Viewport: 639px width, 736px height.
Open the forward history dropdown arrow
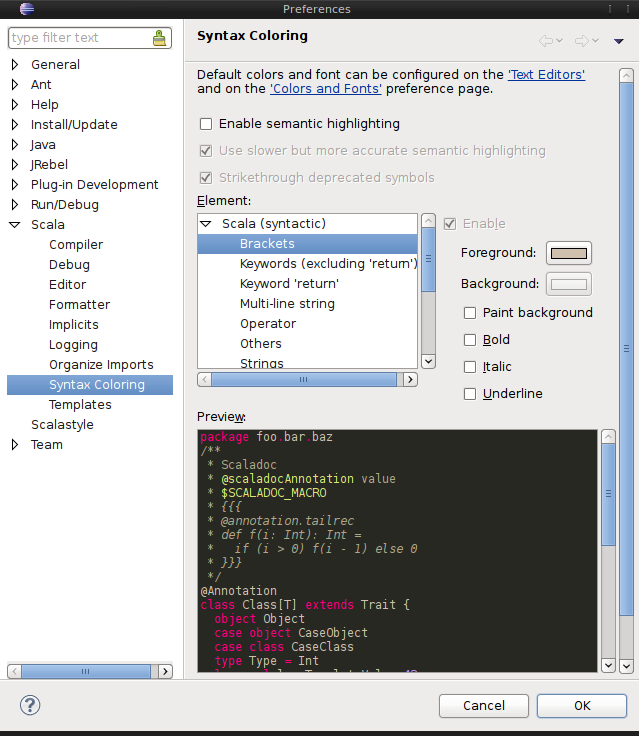pyautogui.click(x=595, y=41)
